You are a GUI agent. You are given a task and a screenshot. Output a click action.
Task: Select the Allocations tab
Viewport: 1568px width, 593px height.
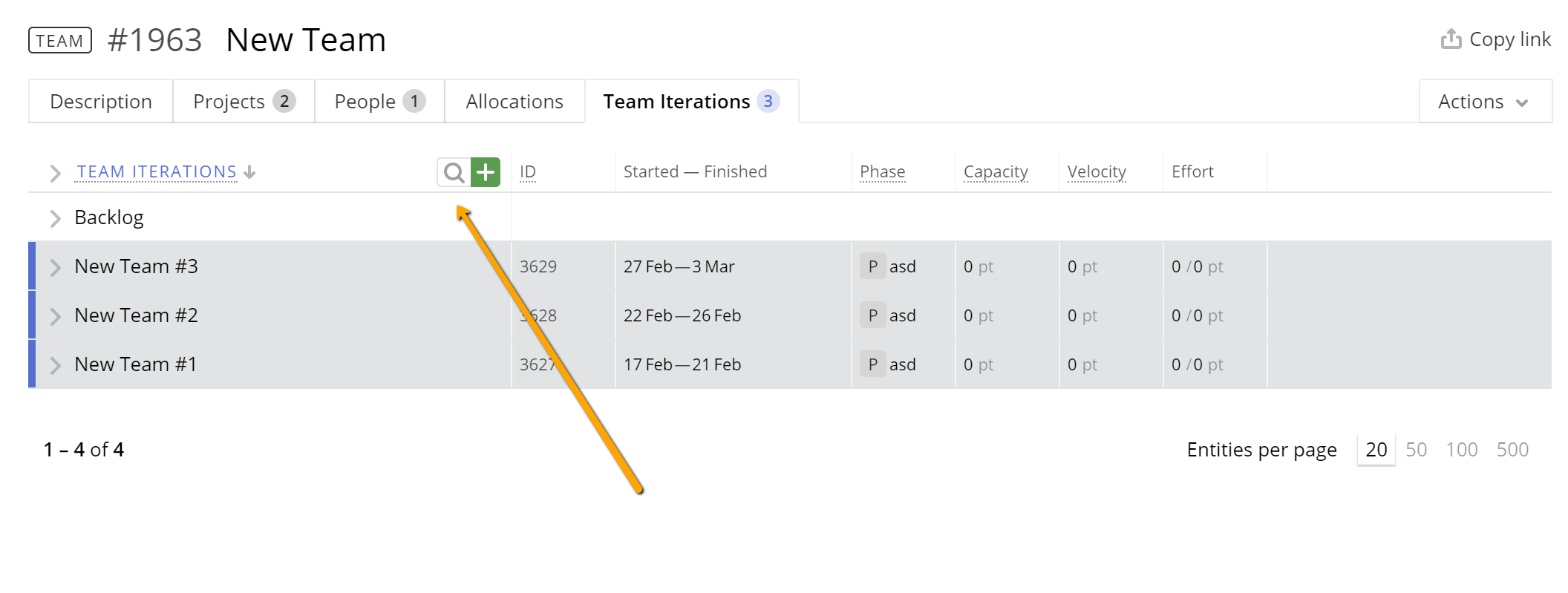(x=514, y=102)
